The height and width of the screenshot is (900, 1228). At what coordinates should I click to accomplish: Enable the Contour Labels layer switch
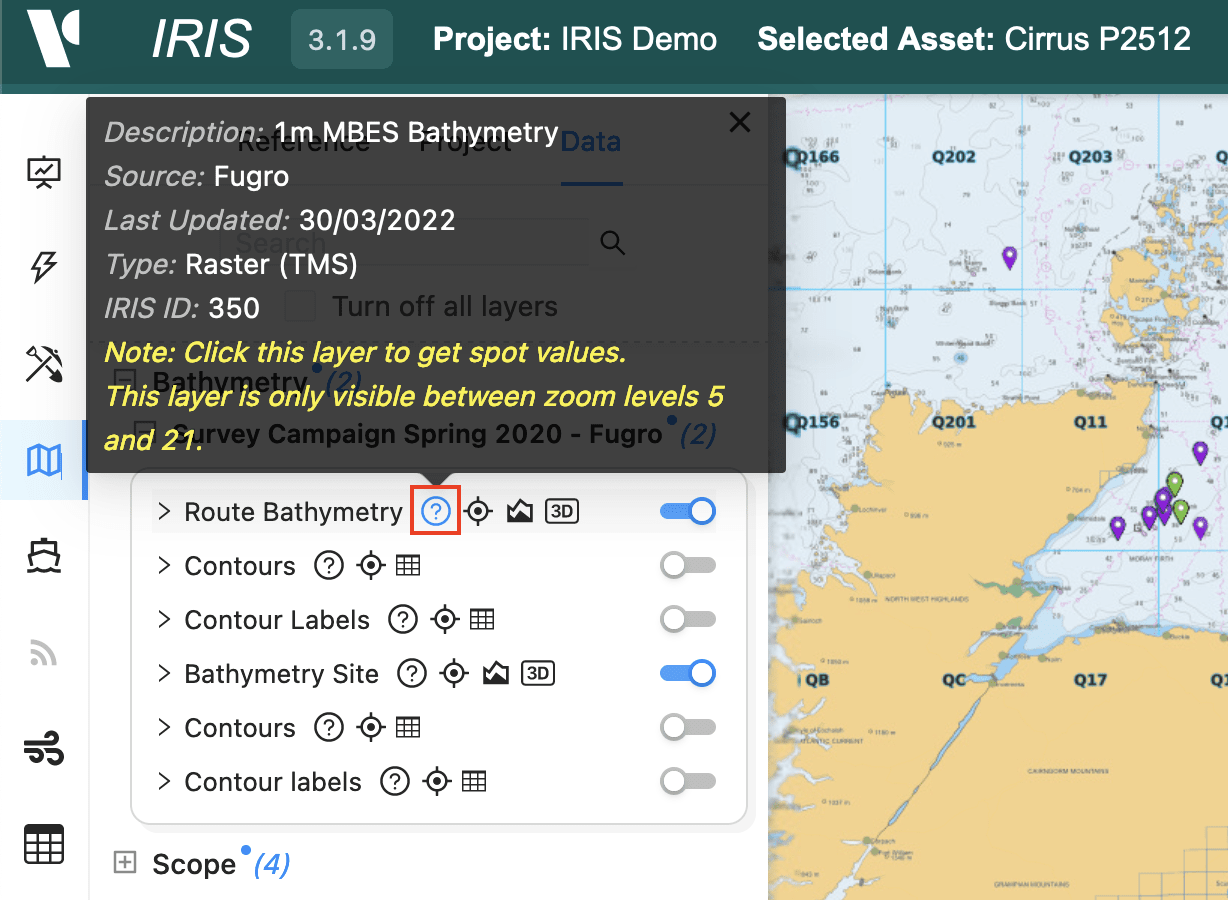coord(688,620)
